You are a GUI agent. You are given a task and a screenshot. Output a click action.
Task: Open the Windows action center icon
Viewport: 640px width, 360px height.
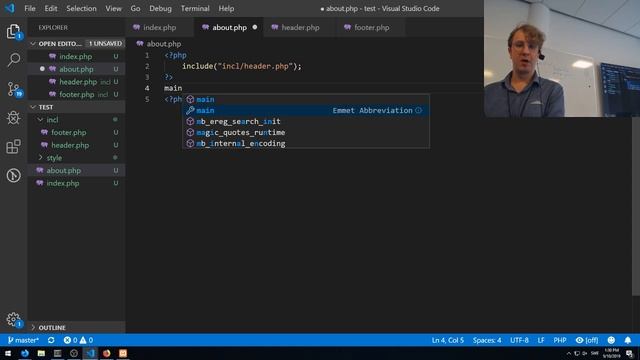(x=629, y=353)
